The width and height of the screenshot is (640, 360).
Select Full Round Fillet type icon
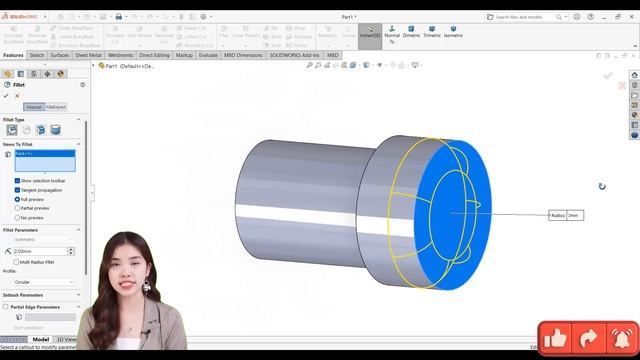pos(56,130)
